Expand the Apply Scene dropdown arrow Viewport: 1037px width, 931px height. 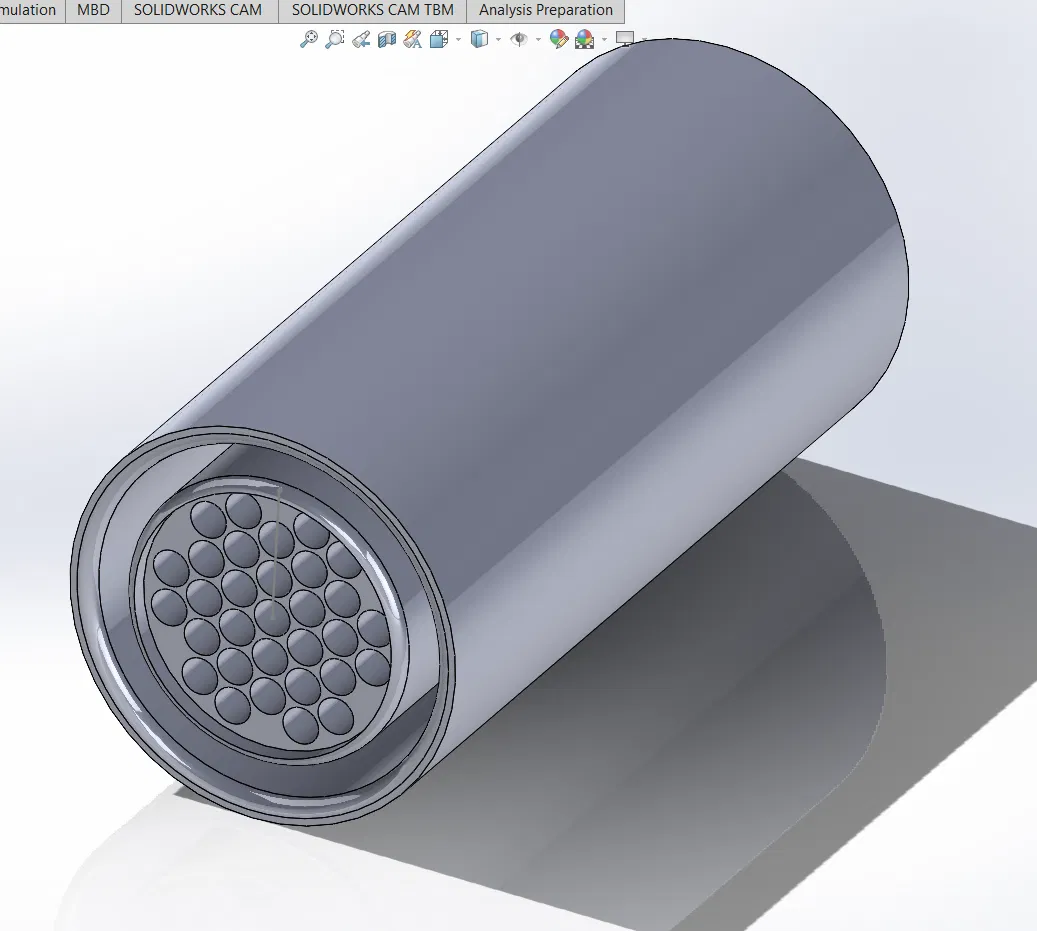[x=604, y=40]
